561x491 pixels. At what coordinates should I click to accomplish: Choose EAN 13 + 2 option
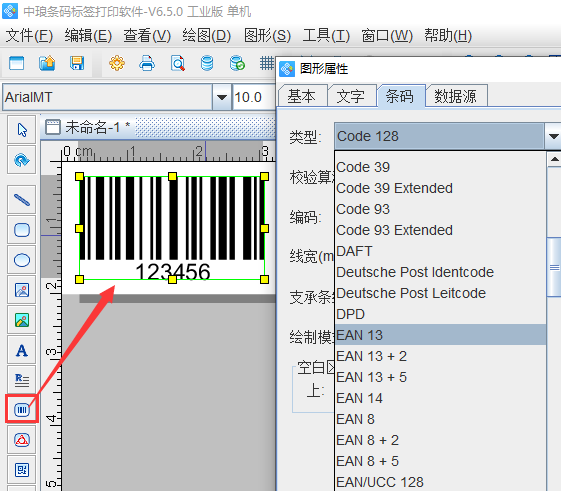(x=441, y=356)
